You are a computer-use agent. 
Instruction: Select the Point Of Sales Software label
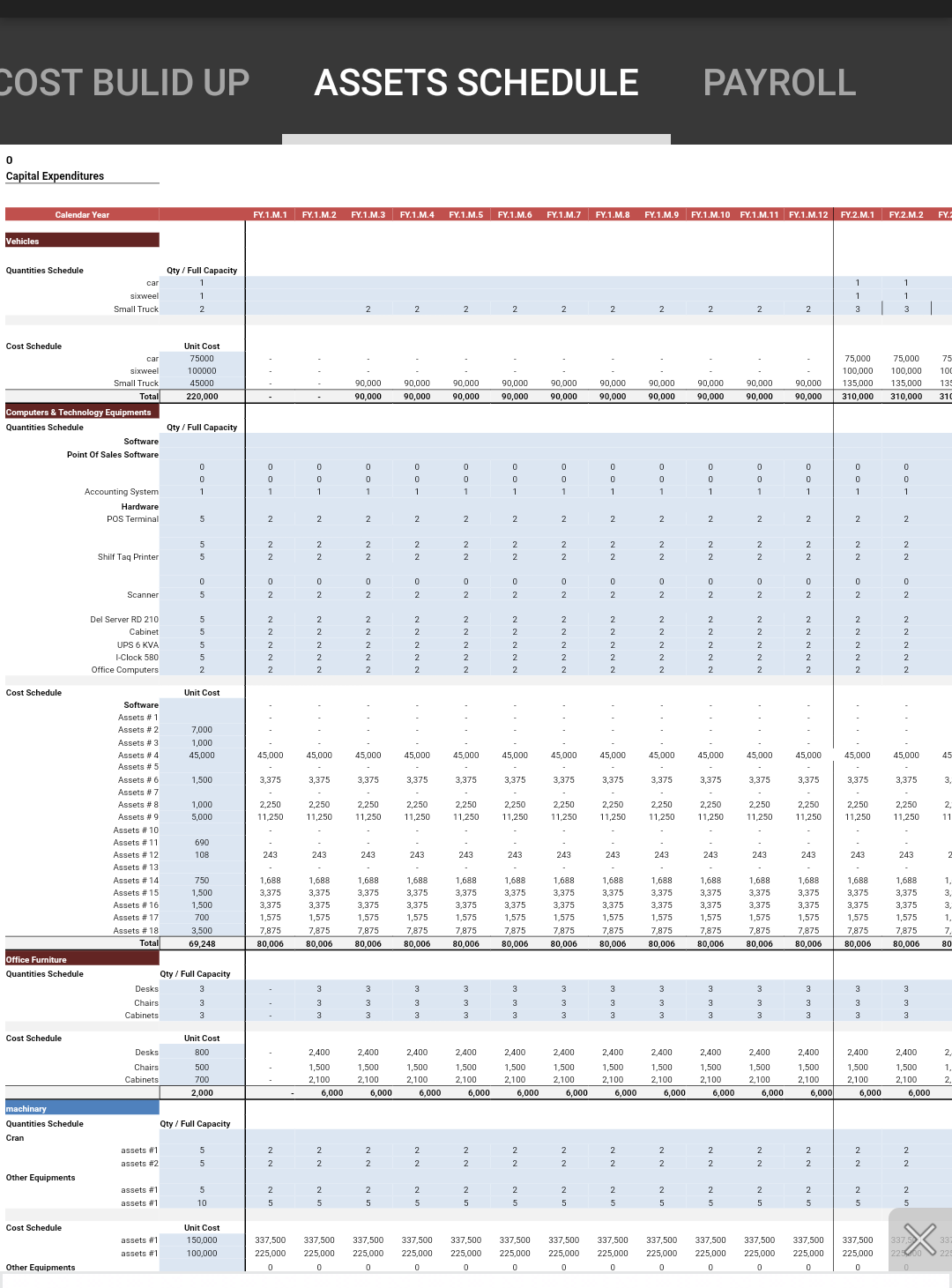[x=113, y=455]
